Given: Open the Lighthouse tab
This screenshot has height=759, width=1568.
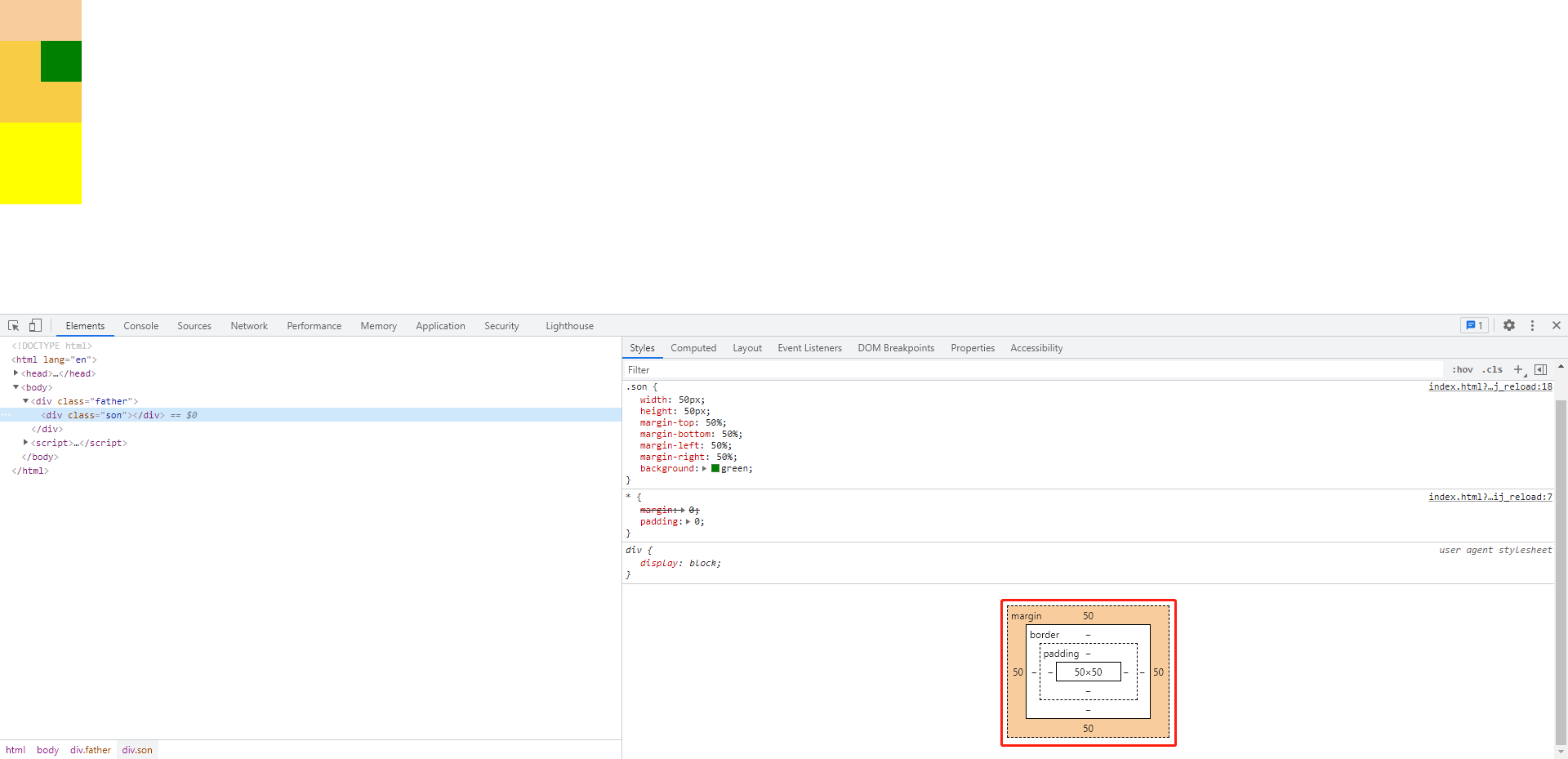Looking at the screenshot, I should tap(569, 325).
